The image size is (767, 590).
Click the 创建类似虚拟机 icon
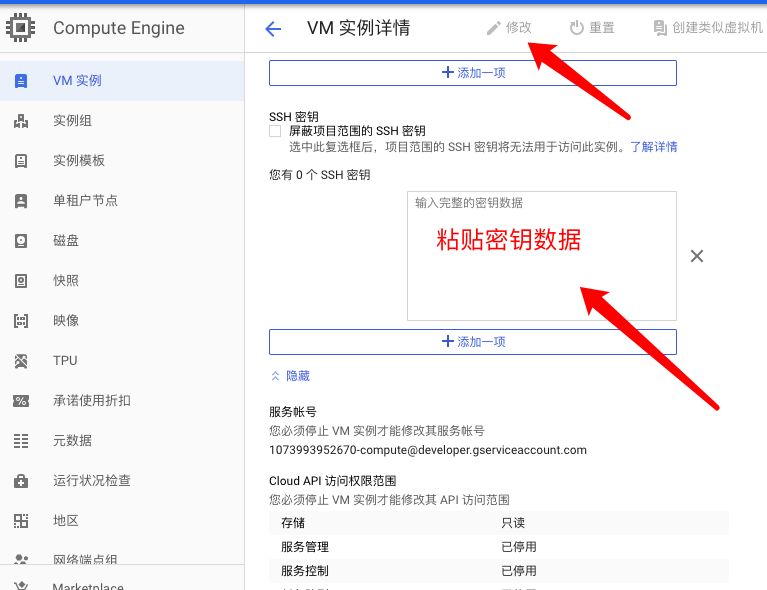[660, 28]
